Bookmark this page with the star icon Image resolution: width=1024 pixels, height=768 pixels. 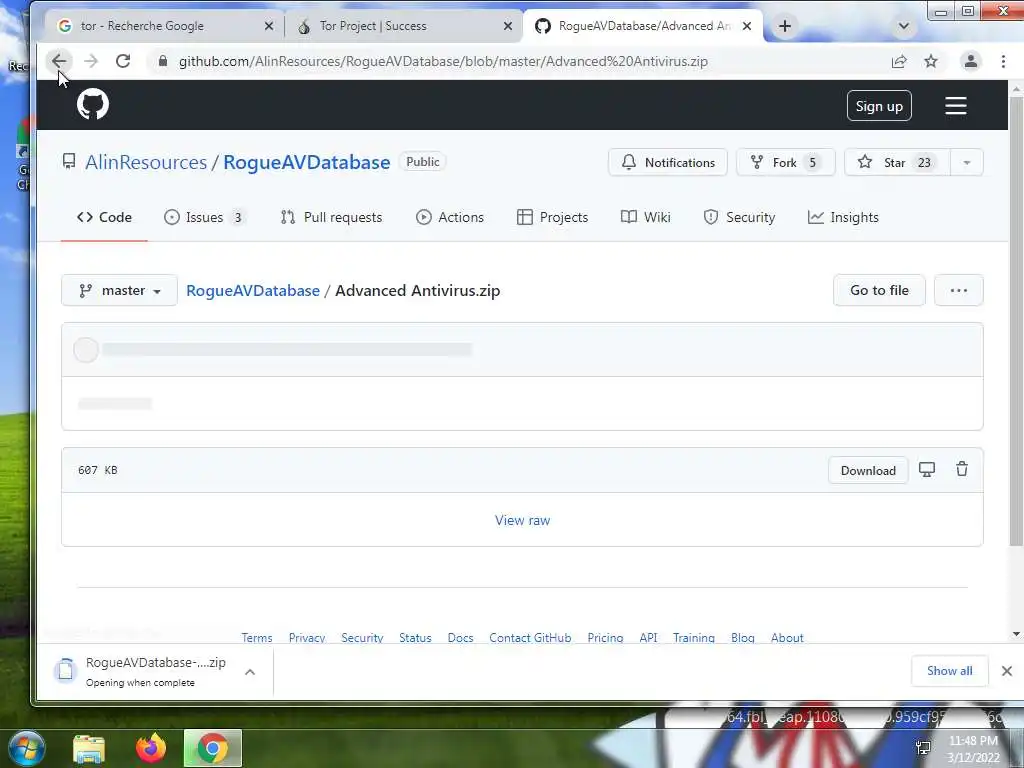click(x=931, y=61)
